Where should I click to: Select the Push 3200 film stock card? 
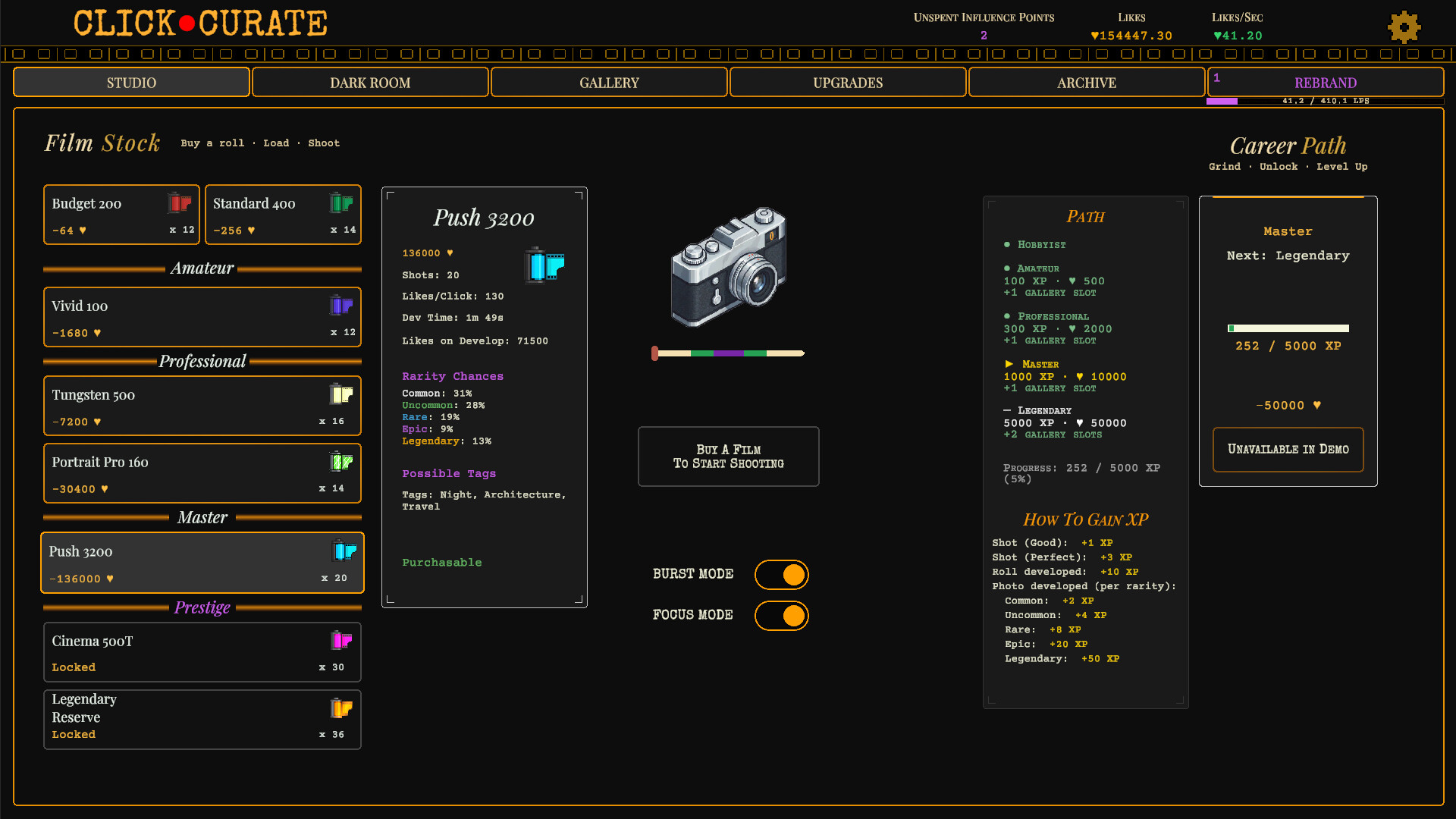[202, 563]
